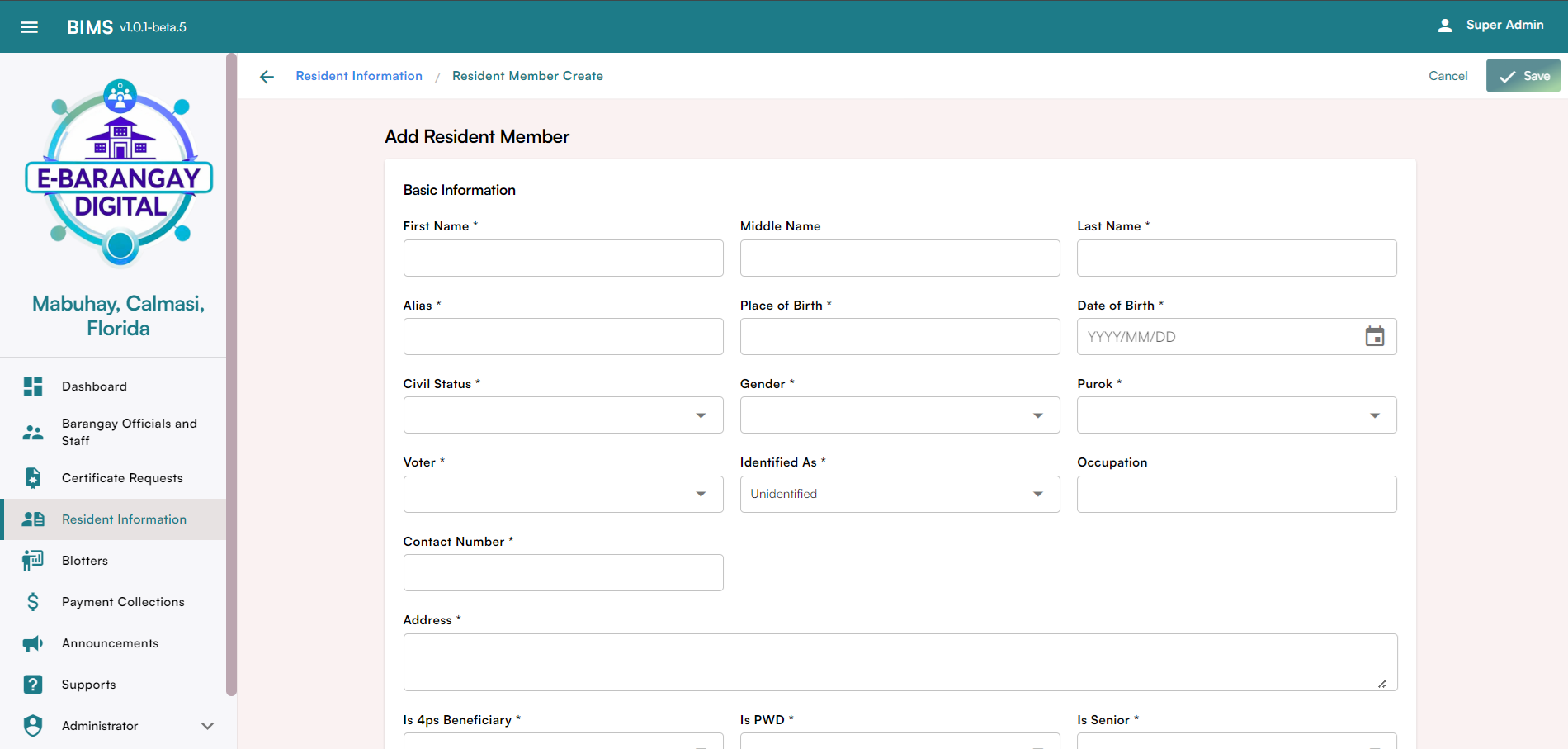Viewport: 1568px width, 749px height.
Task: Click the Save button
Action: pos(1523,76)
